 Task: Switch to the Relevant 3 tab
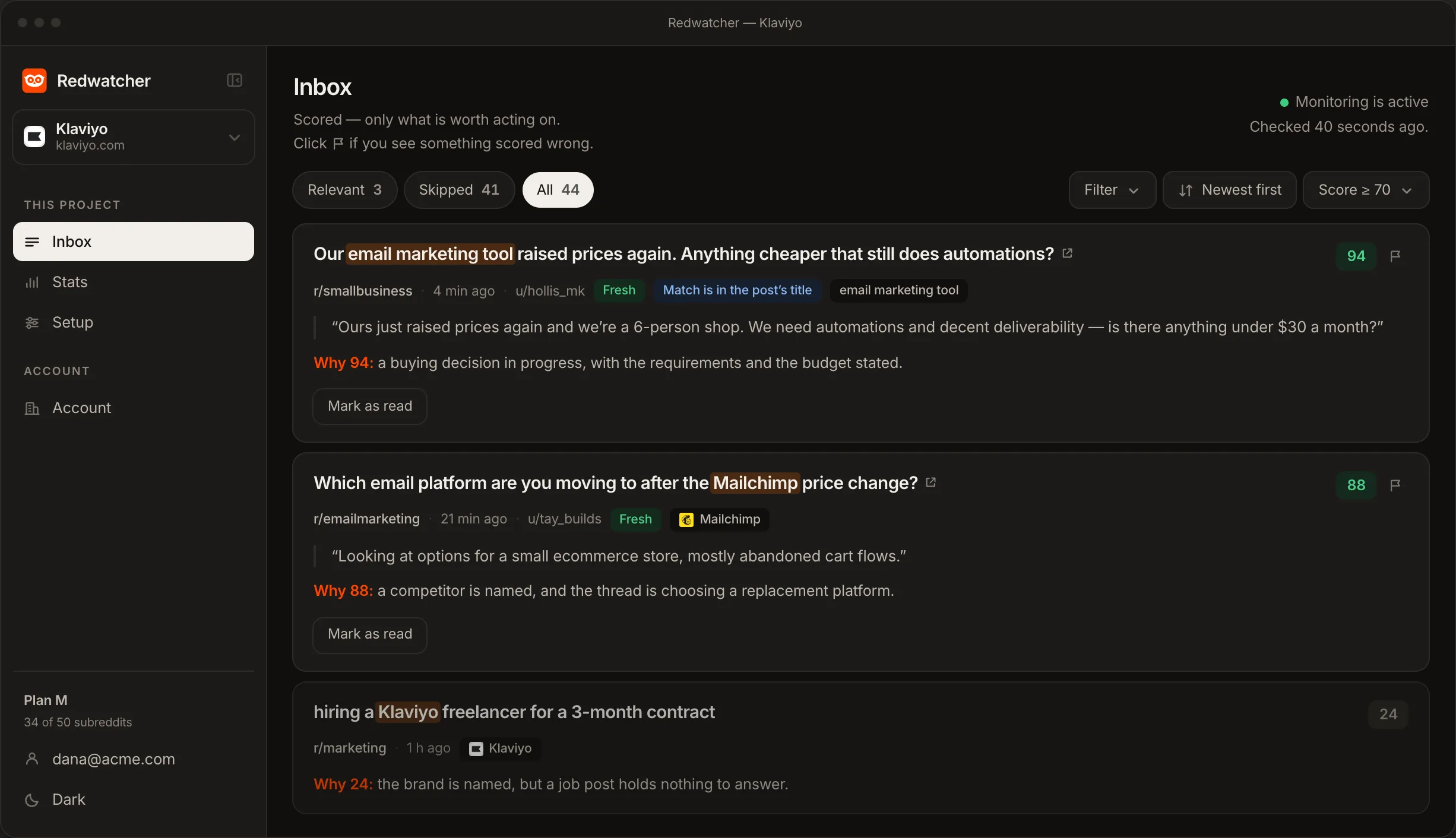(x=344, y=190)
